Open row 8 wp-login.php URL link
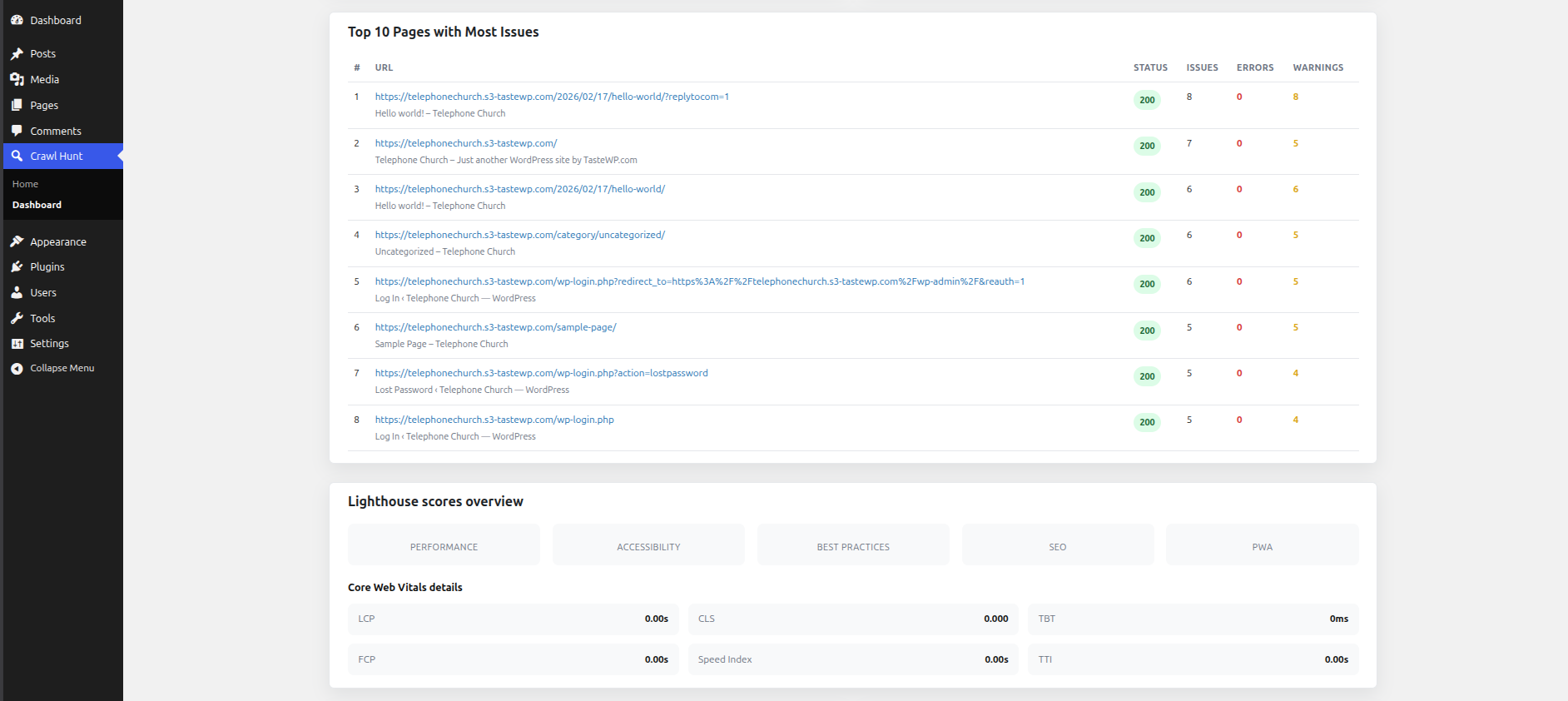Viewport: 1568px width, 701px height. pyautogui.click(x=494, y=420)
